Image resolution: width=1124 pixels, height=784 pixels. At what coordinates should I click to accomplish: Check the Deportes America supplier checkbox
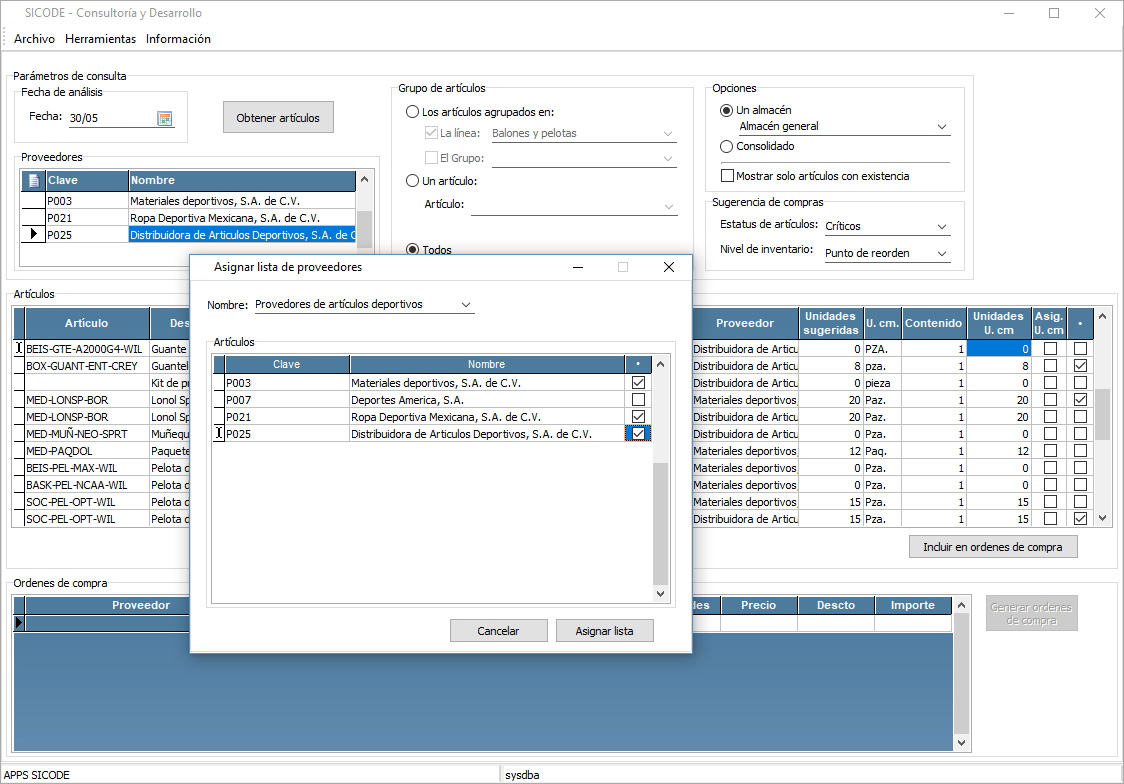point(638,400)
